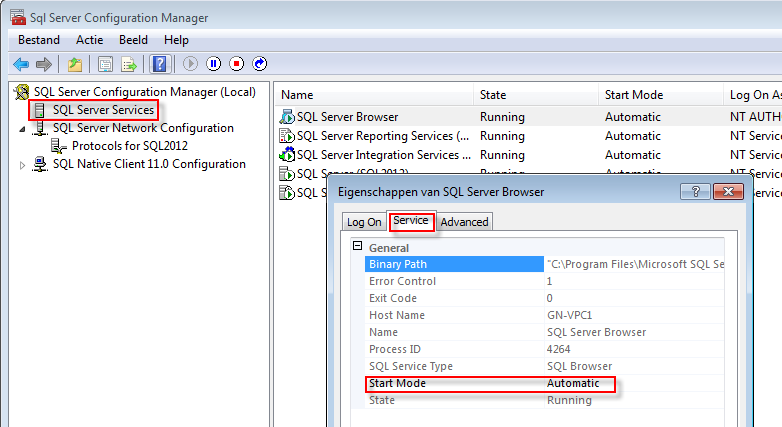Switch to the Advanced tab
The image size is (782, 427).
[x=464, y=222]
